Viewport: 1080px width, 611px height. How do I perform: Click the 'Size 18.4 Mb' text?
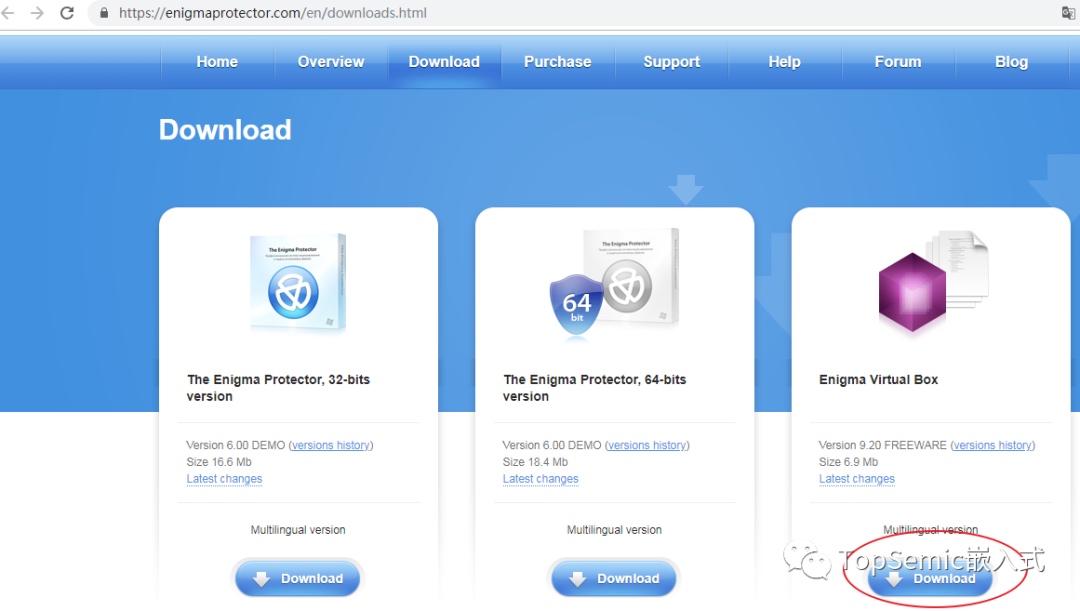(x=535, y=462)
